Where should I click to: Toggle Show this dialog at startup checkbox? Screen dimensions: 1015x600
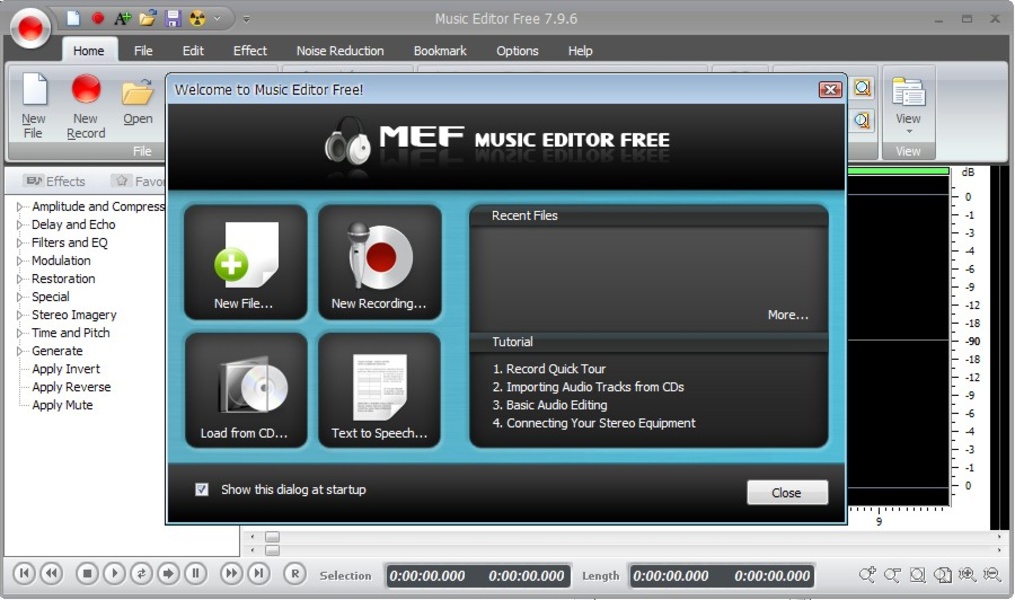(202, 489)
